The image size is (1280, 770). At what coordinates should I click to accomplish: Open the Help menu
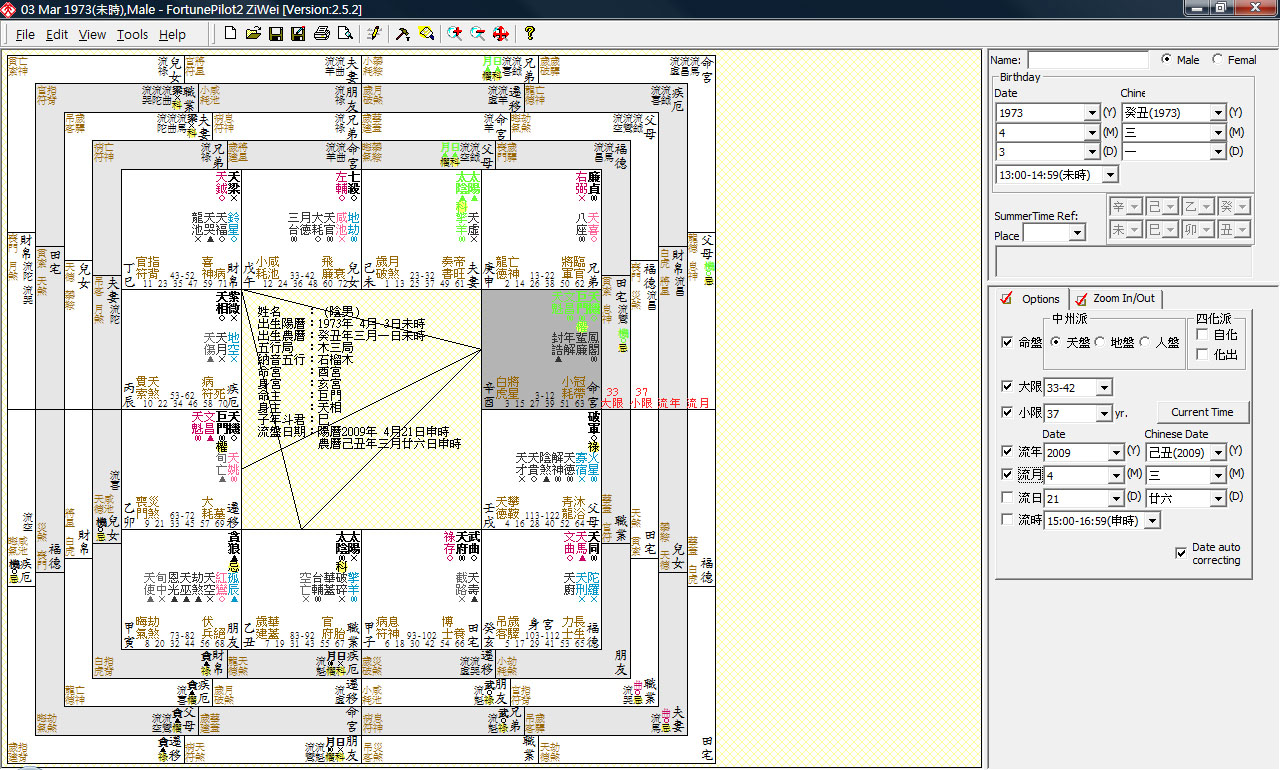[x=172, y=34]
